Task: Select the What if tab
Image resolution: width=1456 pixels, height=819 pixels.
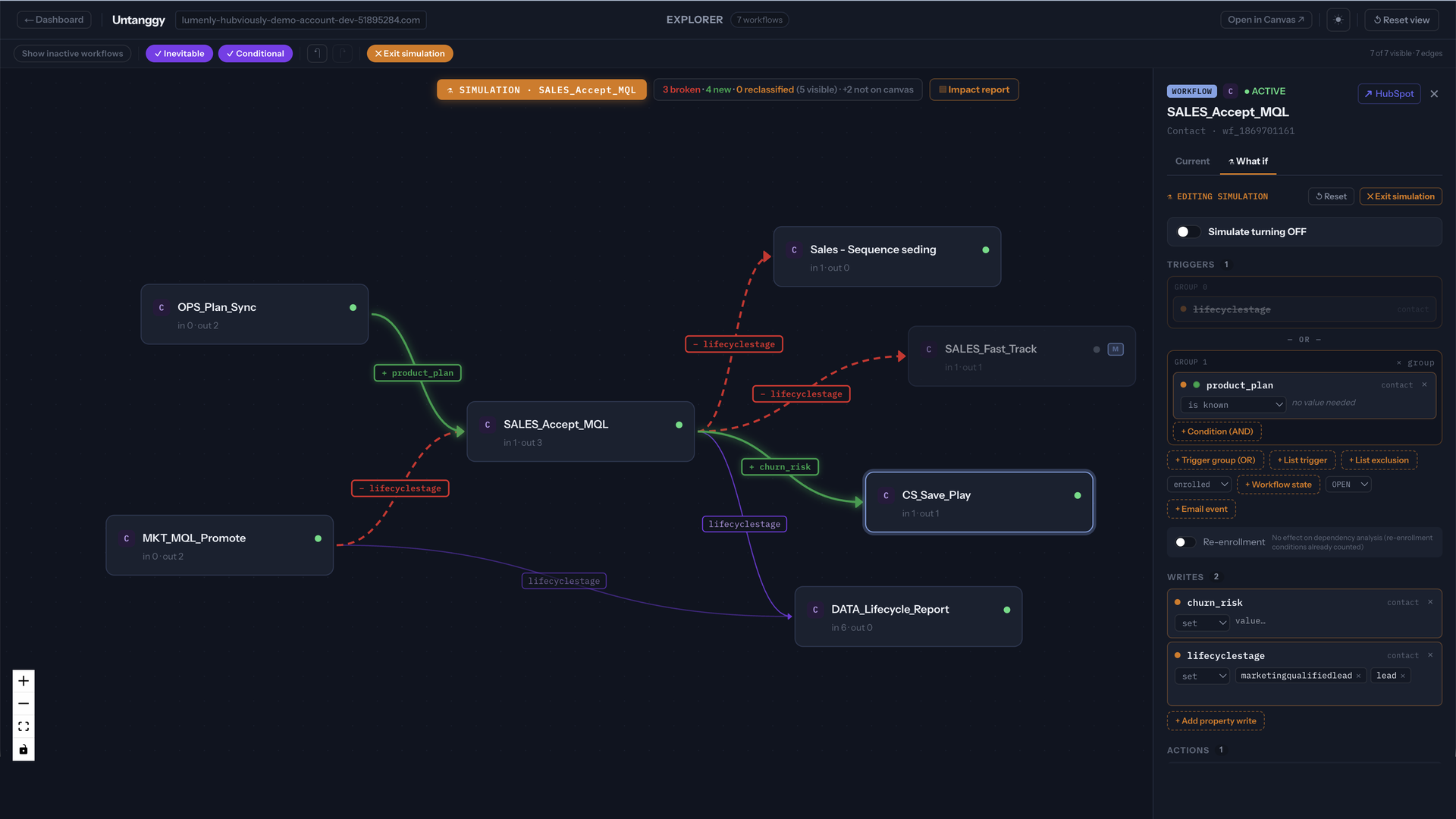Action: point(1248,161)
